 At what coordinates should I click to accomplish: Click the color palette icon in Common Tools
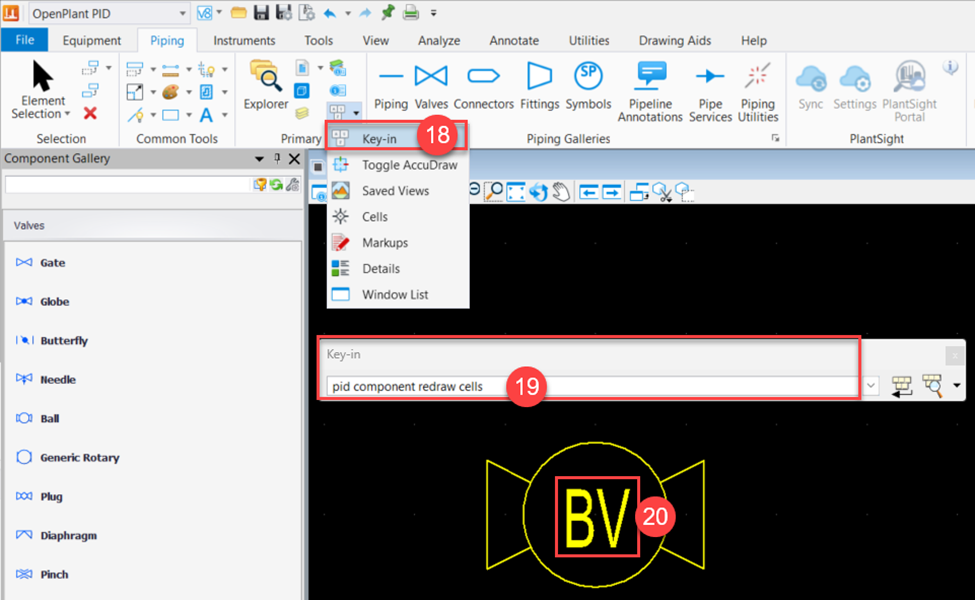pos(170,92)
